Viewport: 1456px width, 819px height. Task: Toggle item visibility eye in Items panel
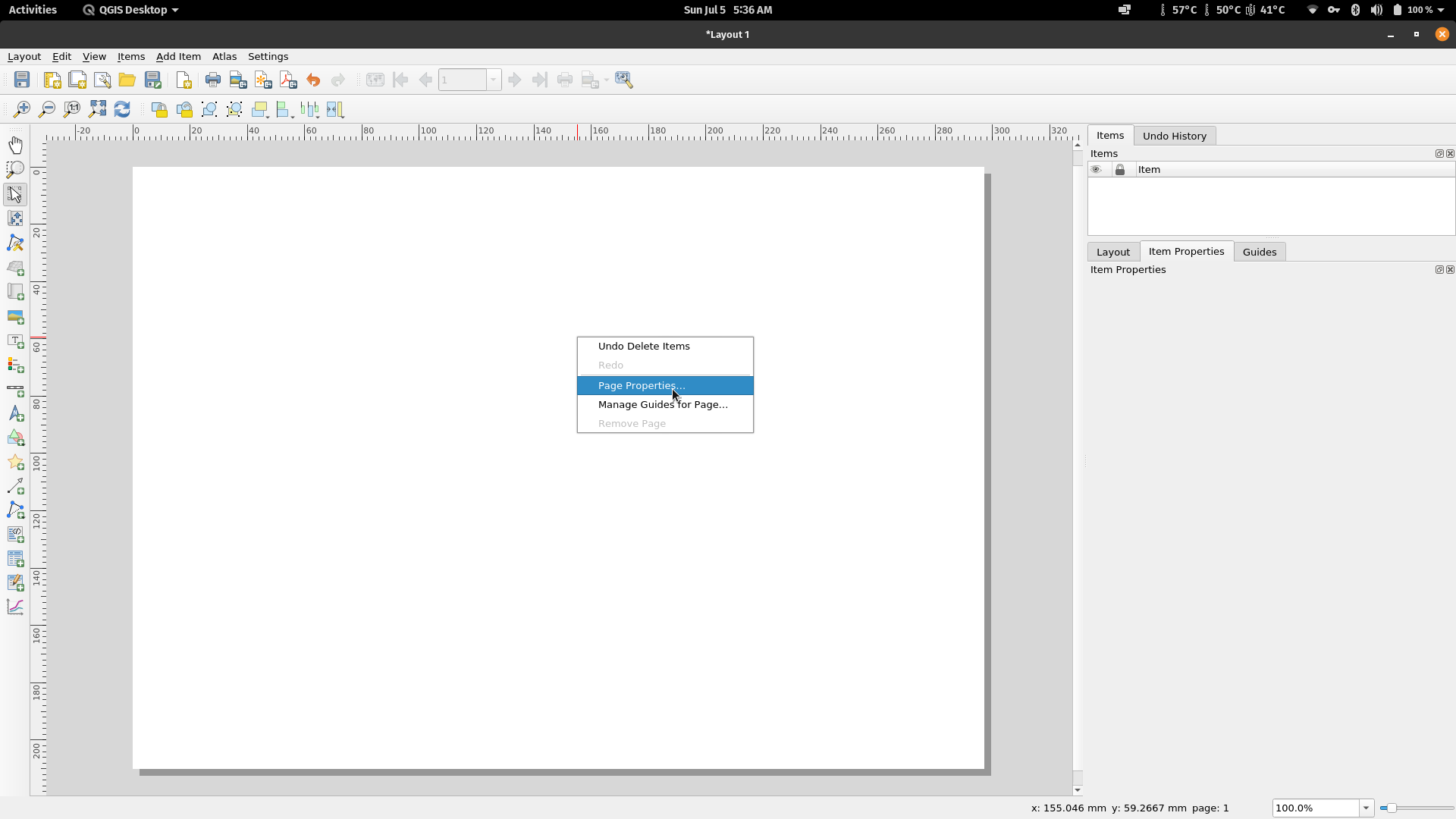tap(1096, 169)
